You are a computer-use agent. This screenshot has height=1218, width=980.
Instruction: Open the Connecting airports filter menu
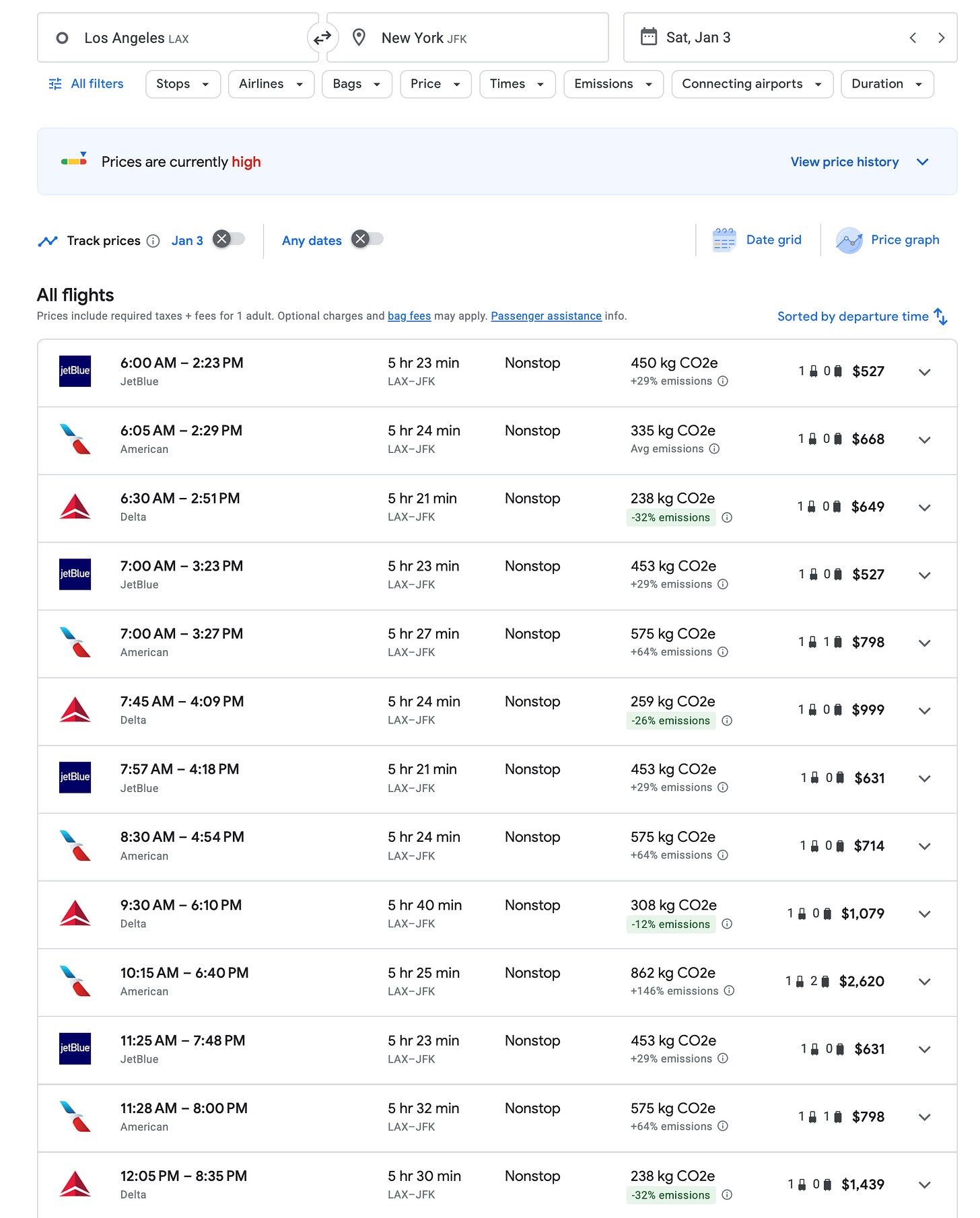(x=751, y=84)
